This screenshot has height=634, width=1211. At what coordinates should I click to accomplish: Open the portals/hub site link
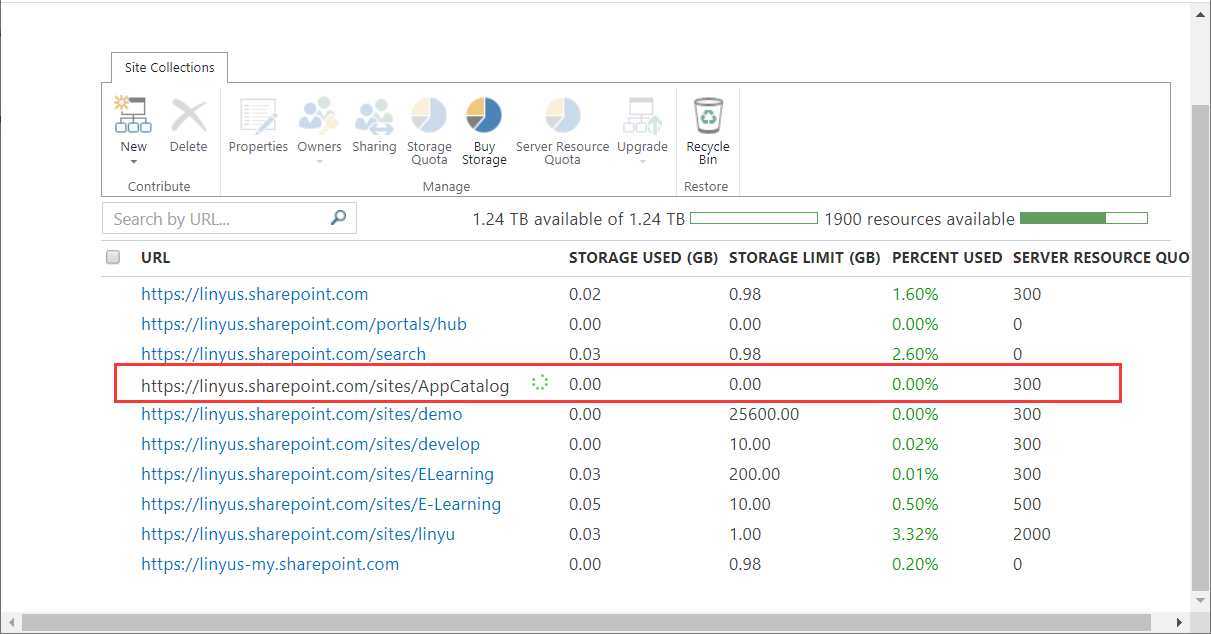point(304,324)
